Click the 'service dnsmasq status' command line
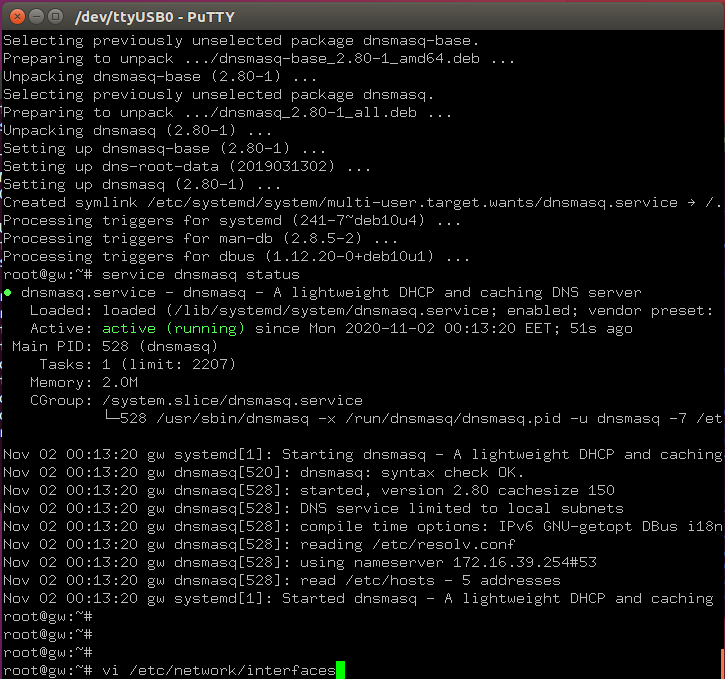Screen dimensions: 725x679 tap(151, 275)
